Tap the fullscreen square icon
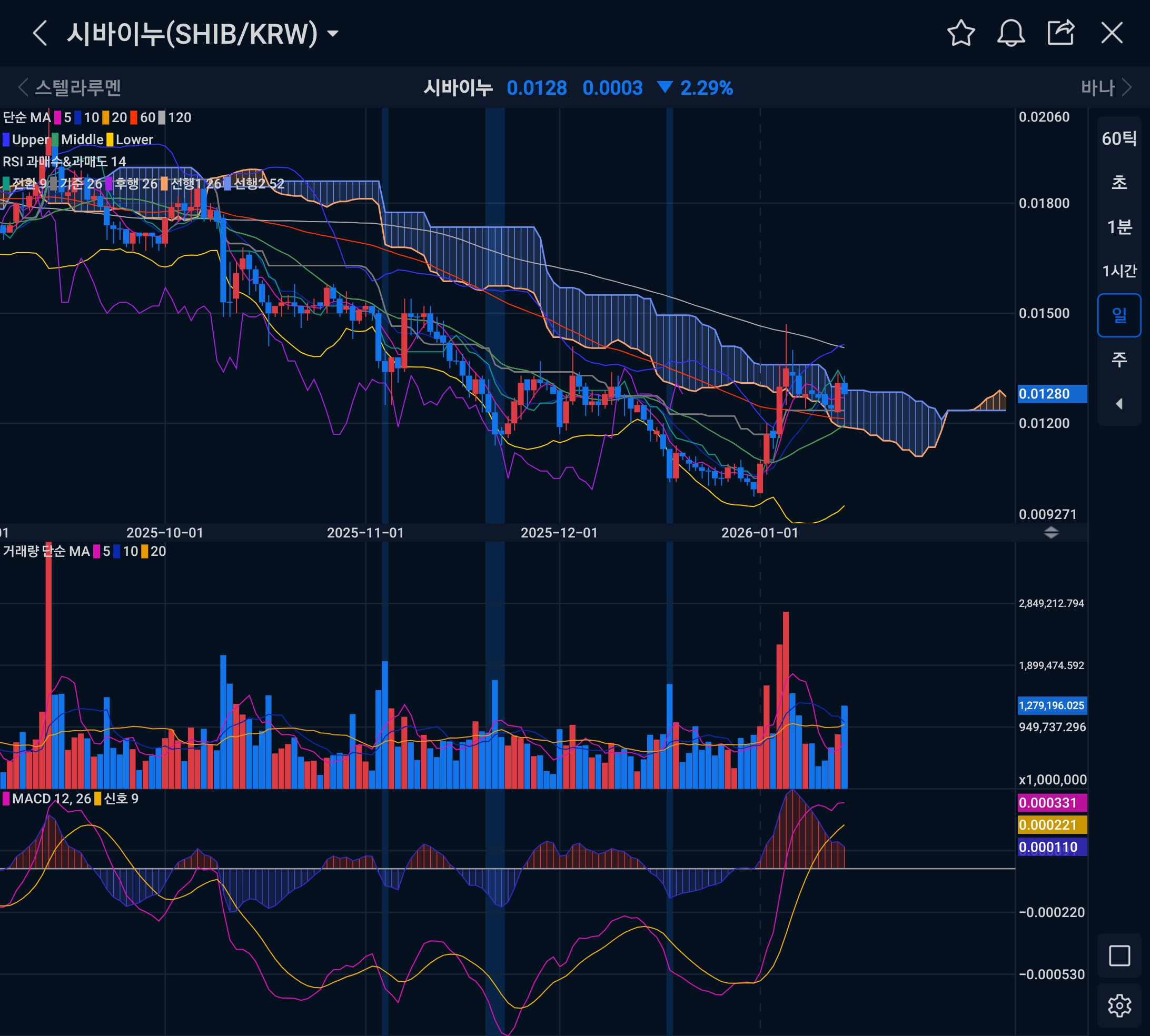The image size is (1150, 1036). [1119, 956]
